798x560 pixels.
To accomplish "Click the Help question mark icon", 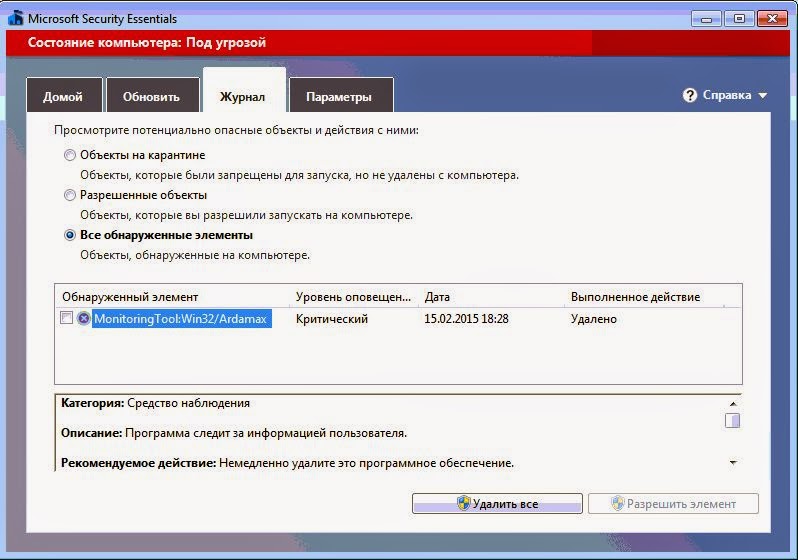I will point(690,95).
